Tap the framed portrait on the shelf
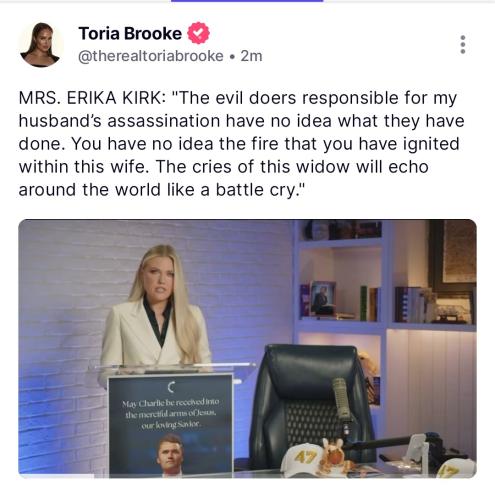 tap(322, 298)
